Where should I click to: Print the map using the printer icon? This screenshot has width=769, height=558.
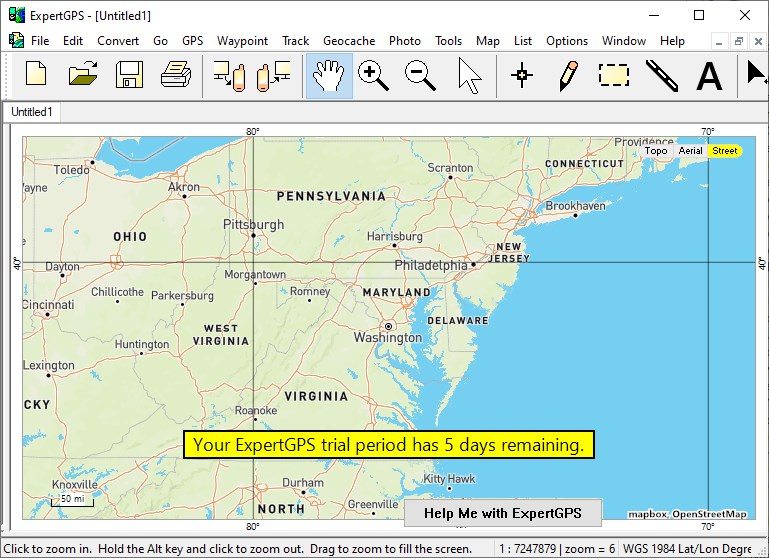[176, 76]
